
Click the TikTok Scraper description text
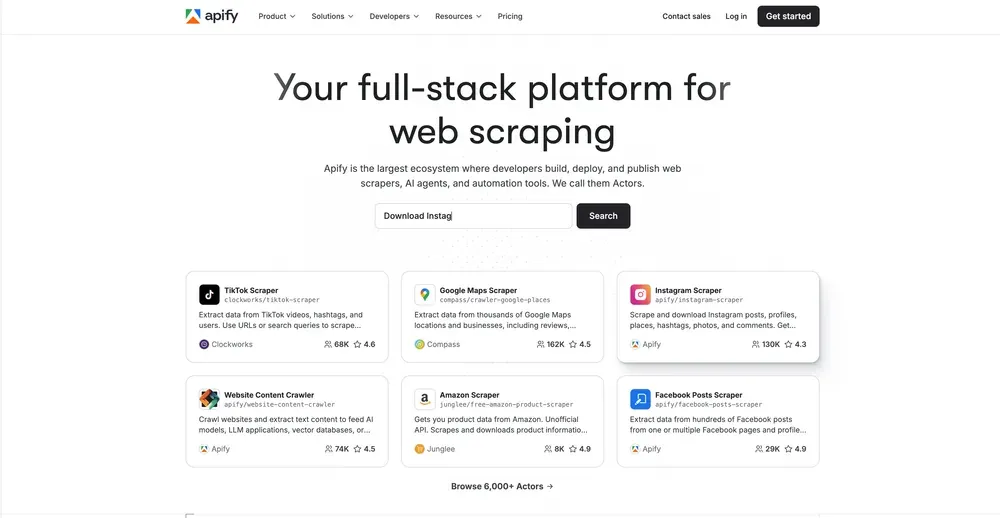click(281, 320)
